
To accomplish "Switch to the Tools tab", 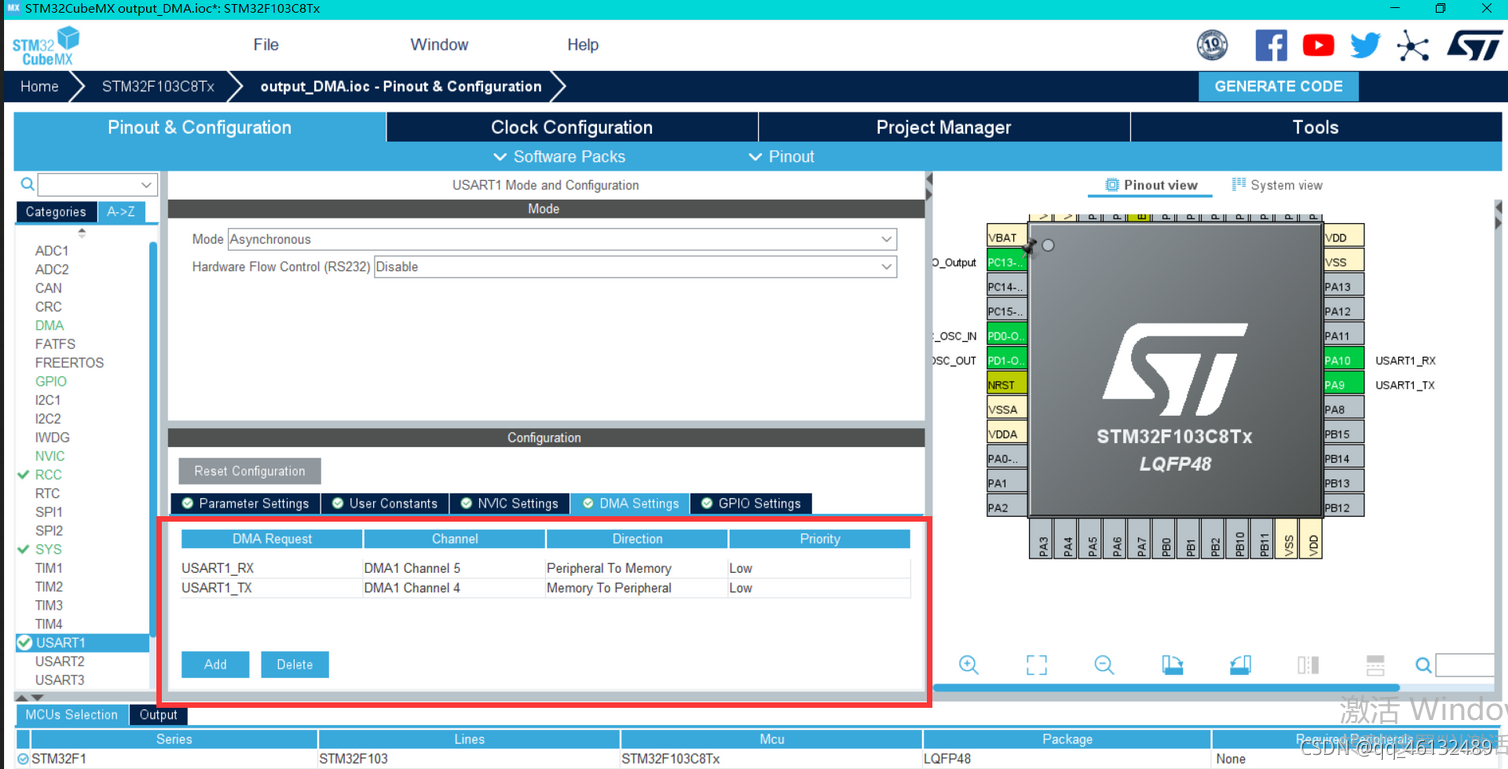I will coord(1315,127).
